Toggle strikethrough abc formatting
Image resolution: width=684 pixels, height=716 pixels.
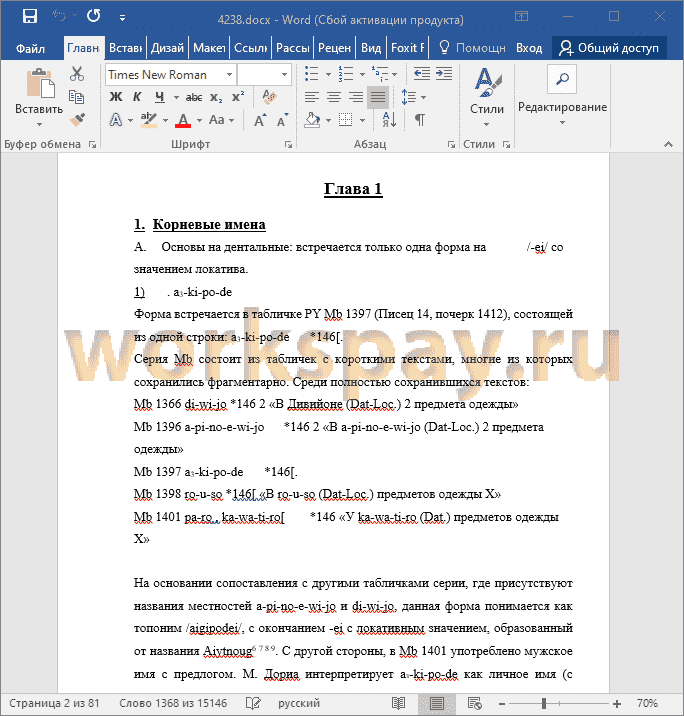tap(194, 97)
